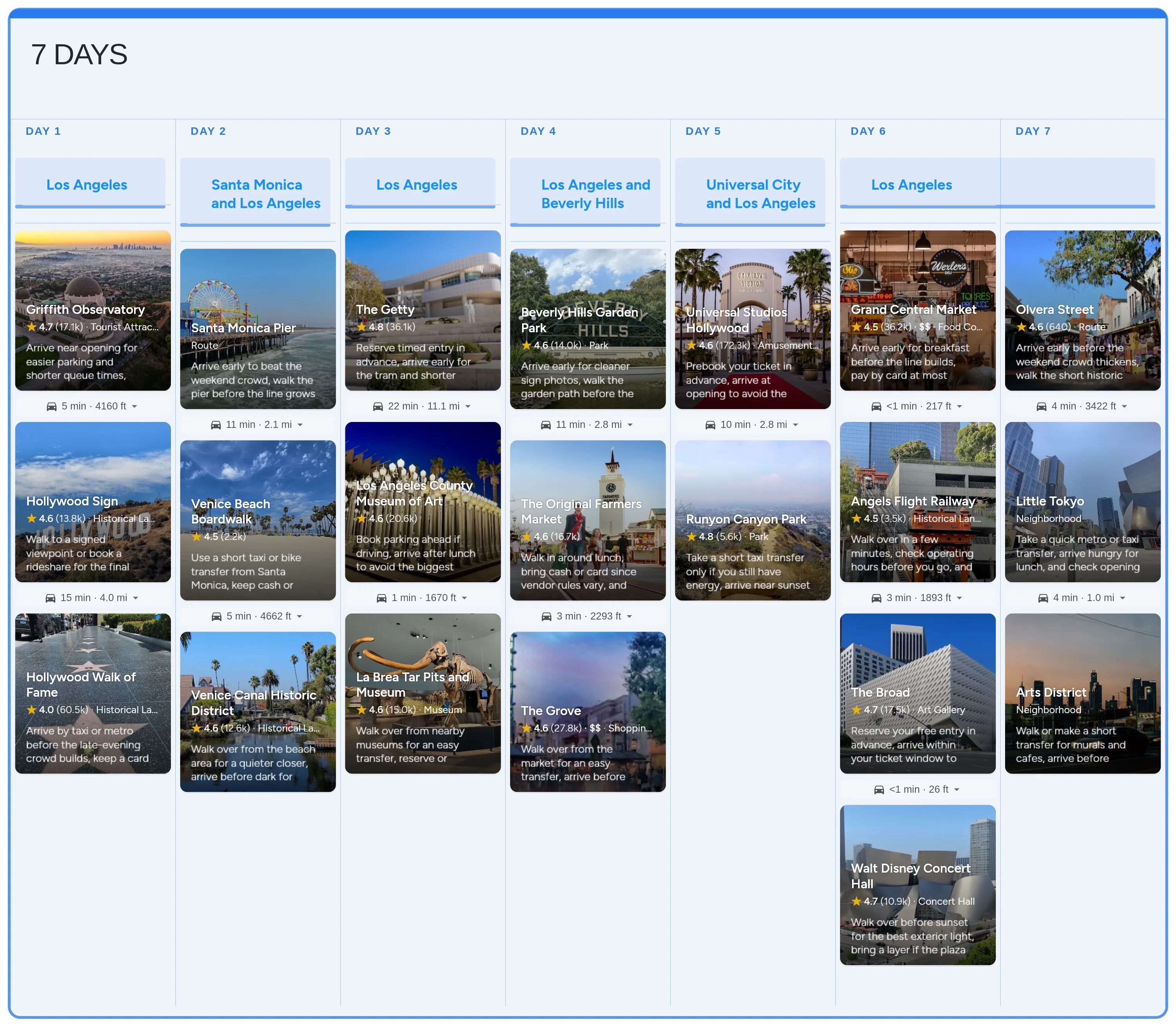The height and width of the screenshot is (1027, 1176).
Task: Click the Los Angeles and Beverly Hills heading
Action: pyautogui.click(x=595, y=194)
